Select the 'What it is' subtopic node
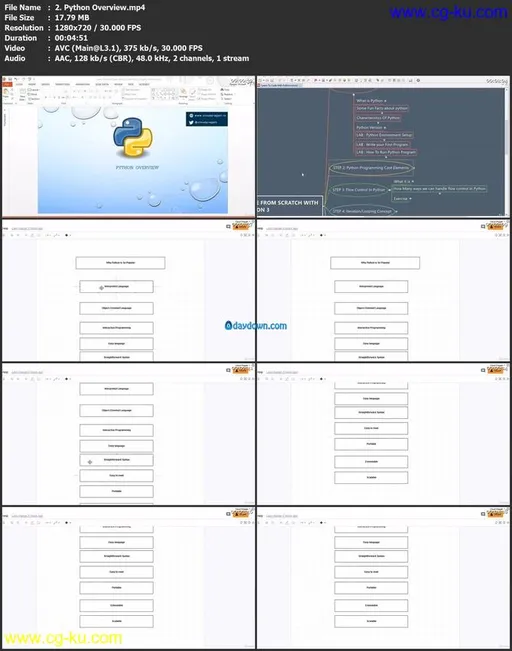This screenshot has width=512, height=651. click(402, 181)
